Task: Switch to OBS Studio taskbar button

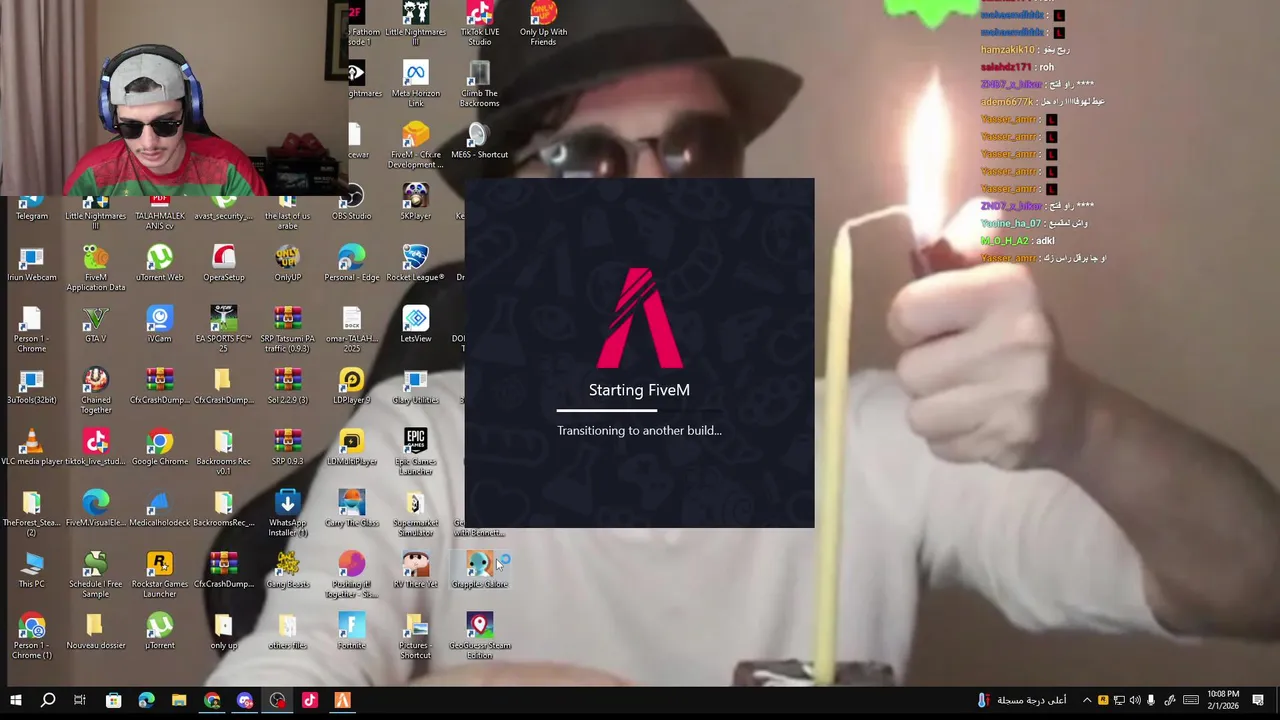Action: [x=277, y=701]
